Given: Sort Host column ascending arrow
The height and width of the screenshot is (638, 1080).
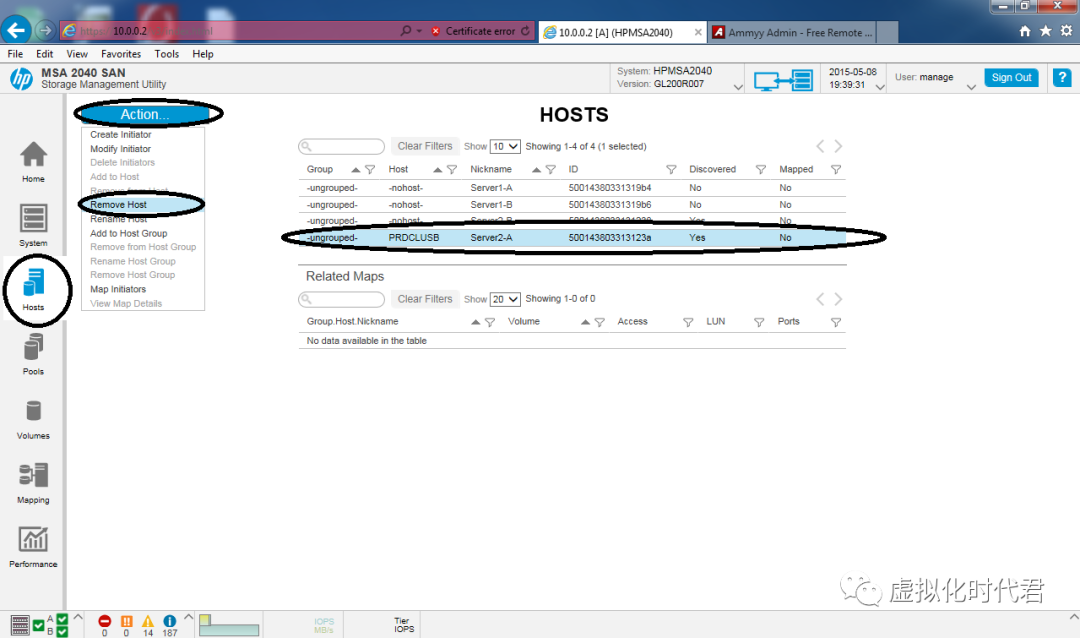Looking at the screenshot, I should coord(437,169).
